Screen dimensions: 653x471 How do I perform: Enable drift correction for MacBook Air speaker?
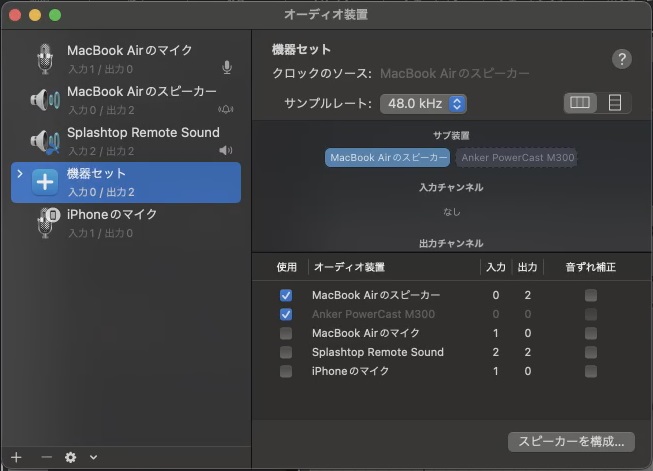[591, 296]
